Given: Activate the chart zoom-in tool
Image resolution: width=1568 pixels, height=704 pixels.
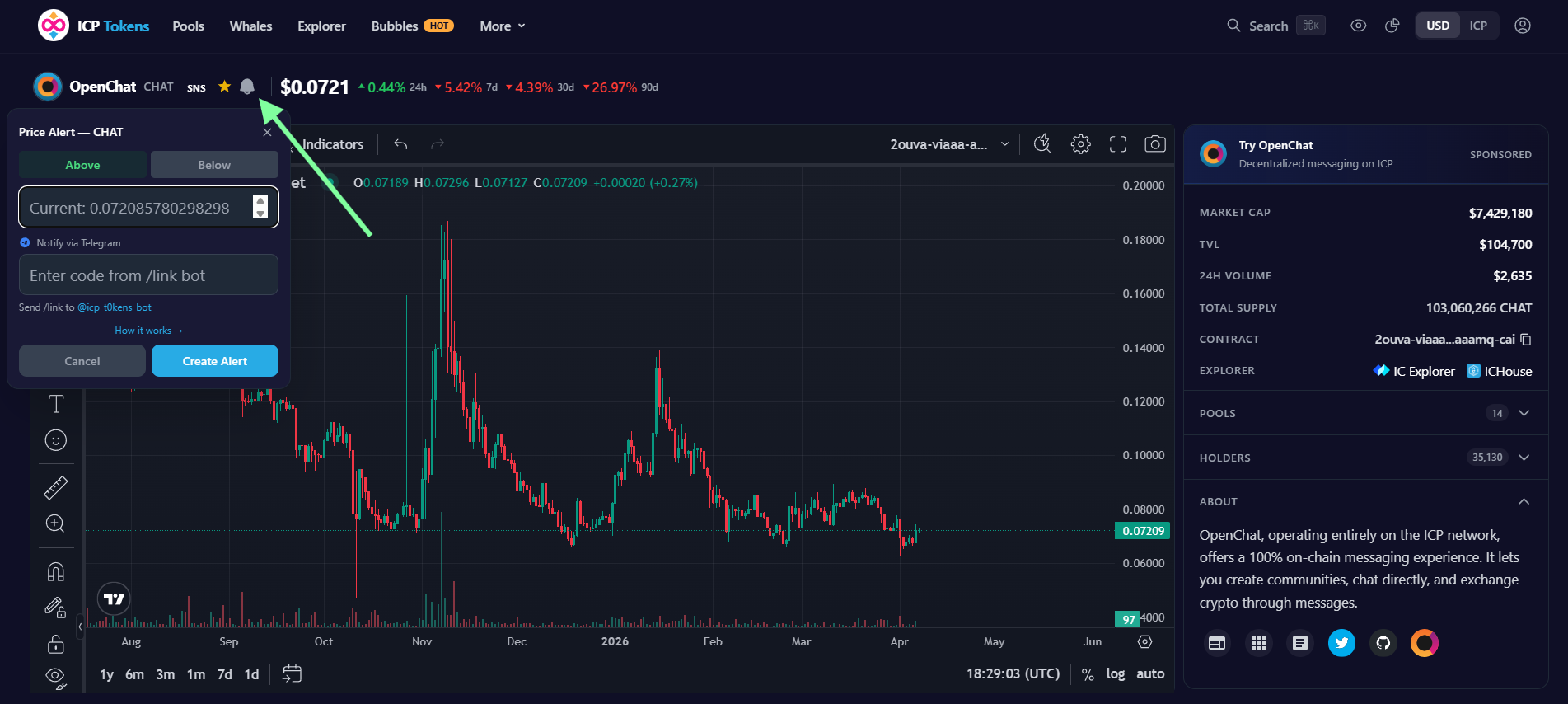Looking at the screenshot, I should (x=56, y=523).
